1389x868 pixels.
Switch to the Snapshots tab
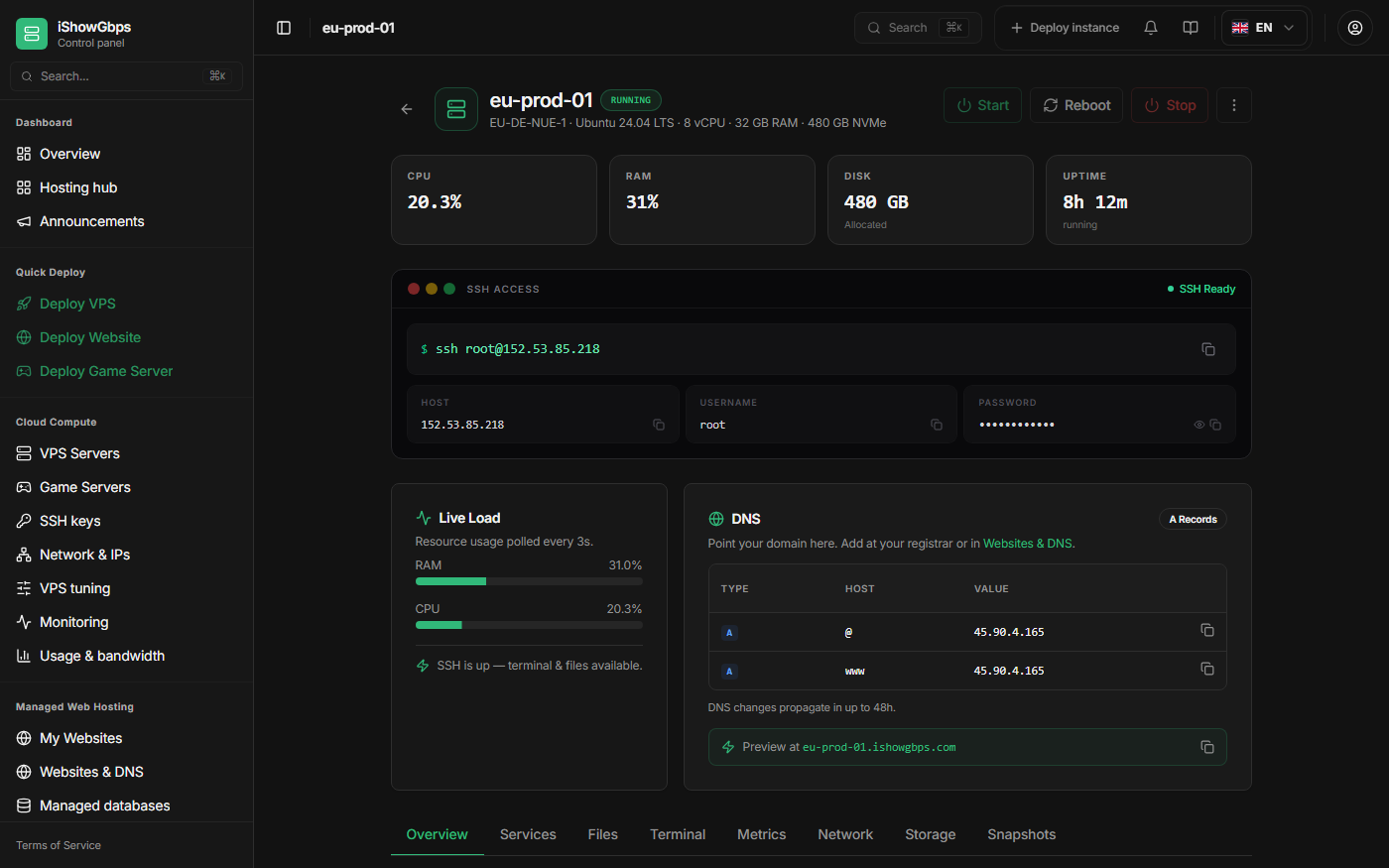coord(1022,834)
